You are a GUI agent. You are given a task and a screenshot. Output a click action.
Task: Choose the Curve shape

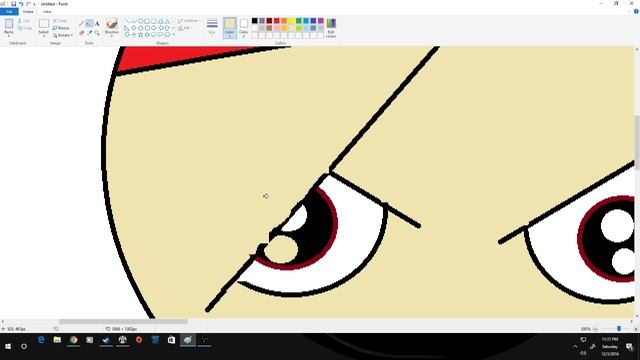tap(134, 21)
